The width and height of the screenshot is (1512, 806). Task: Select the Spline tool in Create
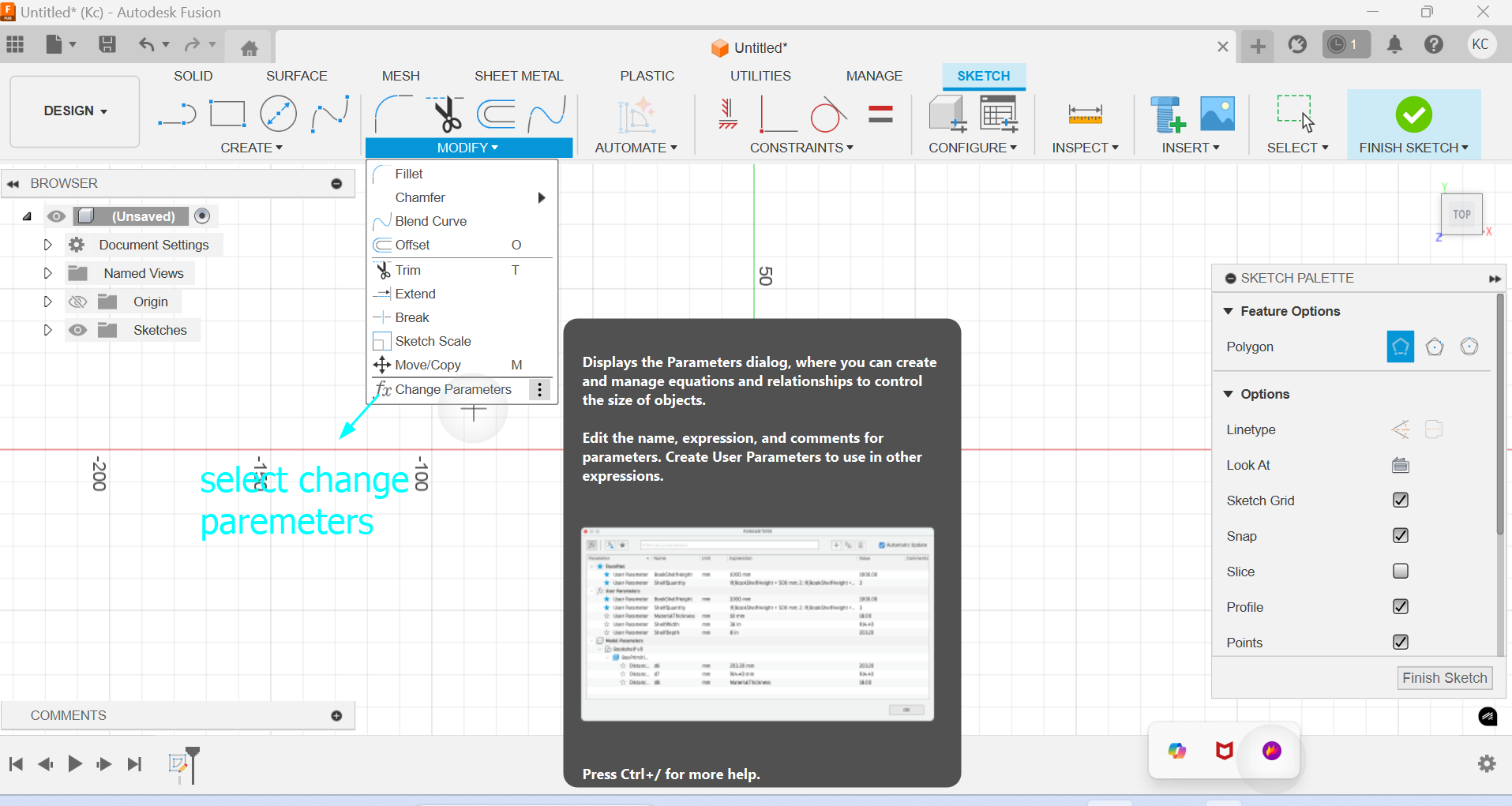[x=330, y=114]
